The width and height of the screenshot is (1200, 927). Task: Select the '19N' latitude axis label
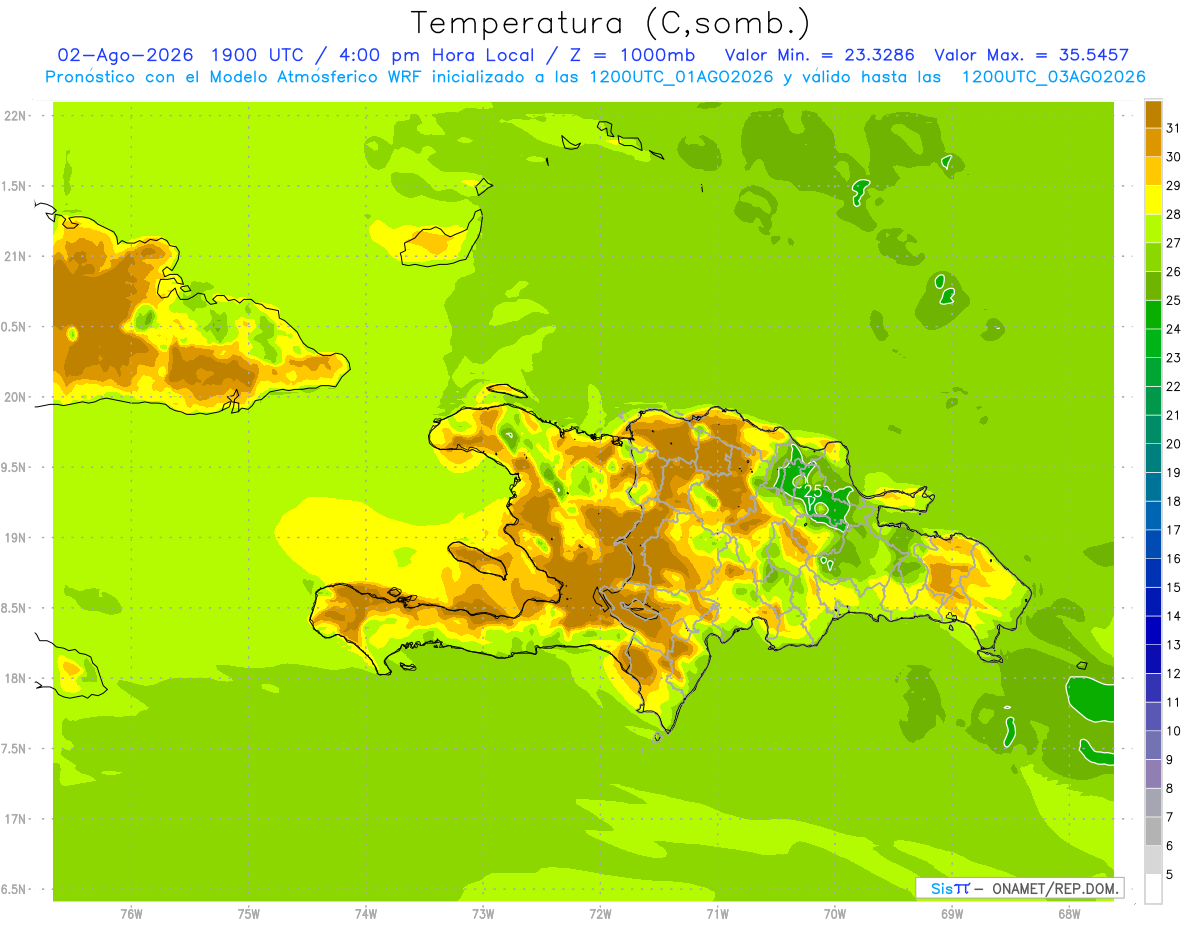(x=14, y=538)
